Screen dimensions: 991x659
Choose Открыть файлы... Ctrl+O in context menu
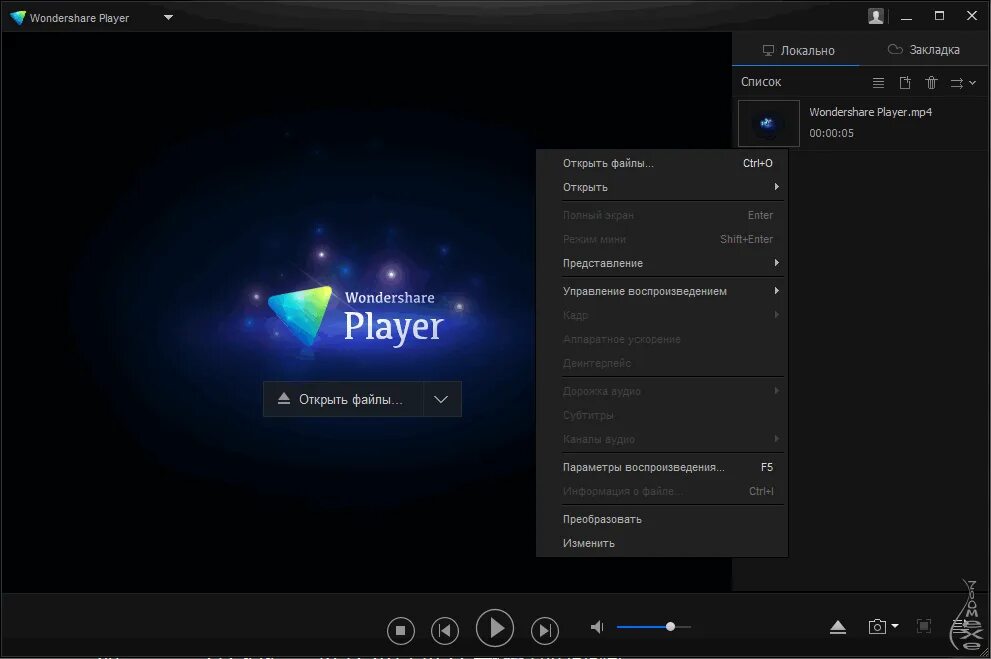pos(662,163)
